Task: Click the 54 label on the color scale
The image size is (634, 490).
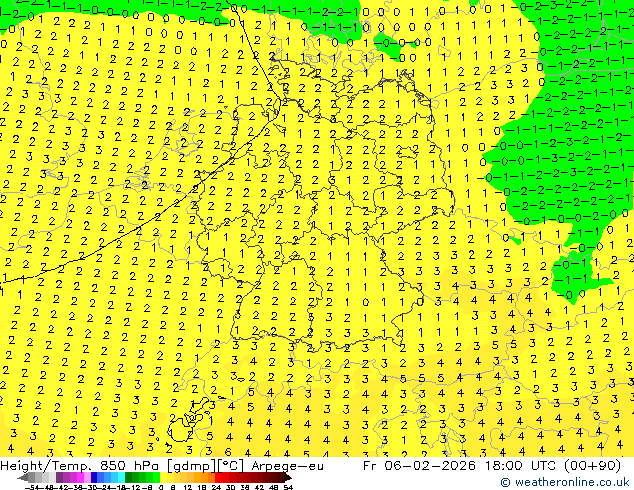Action: tap(288, 487)
